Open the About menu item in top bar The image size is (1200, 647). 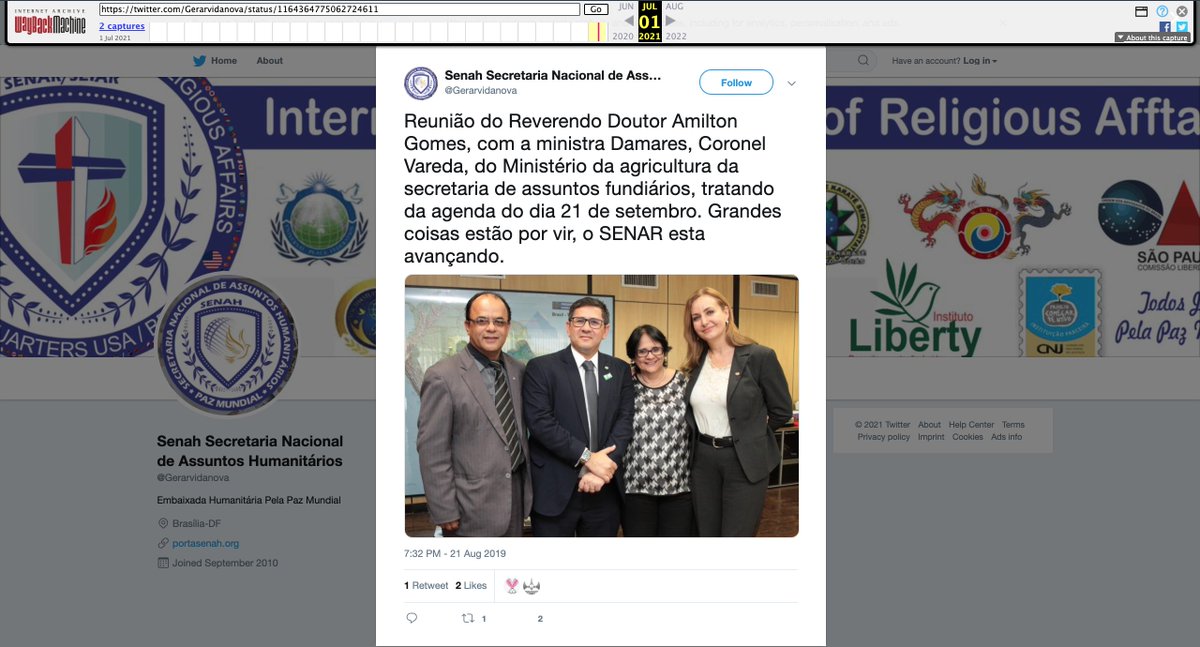pyautogui.click(x=270, y=61)
